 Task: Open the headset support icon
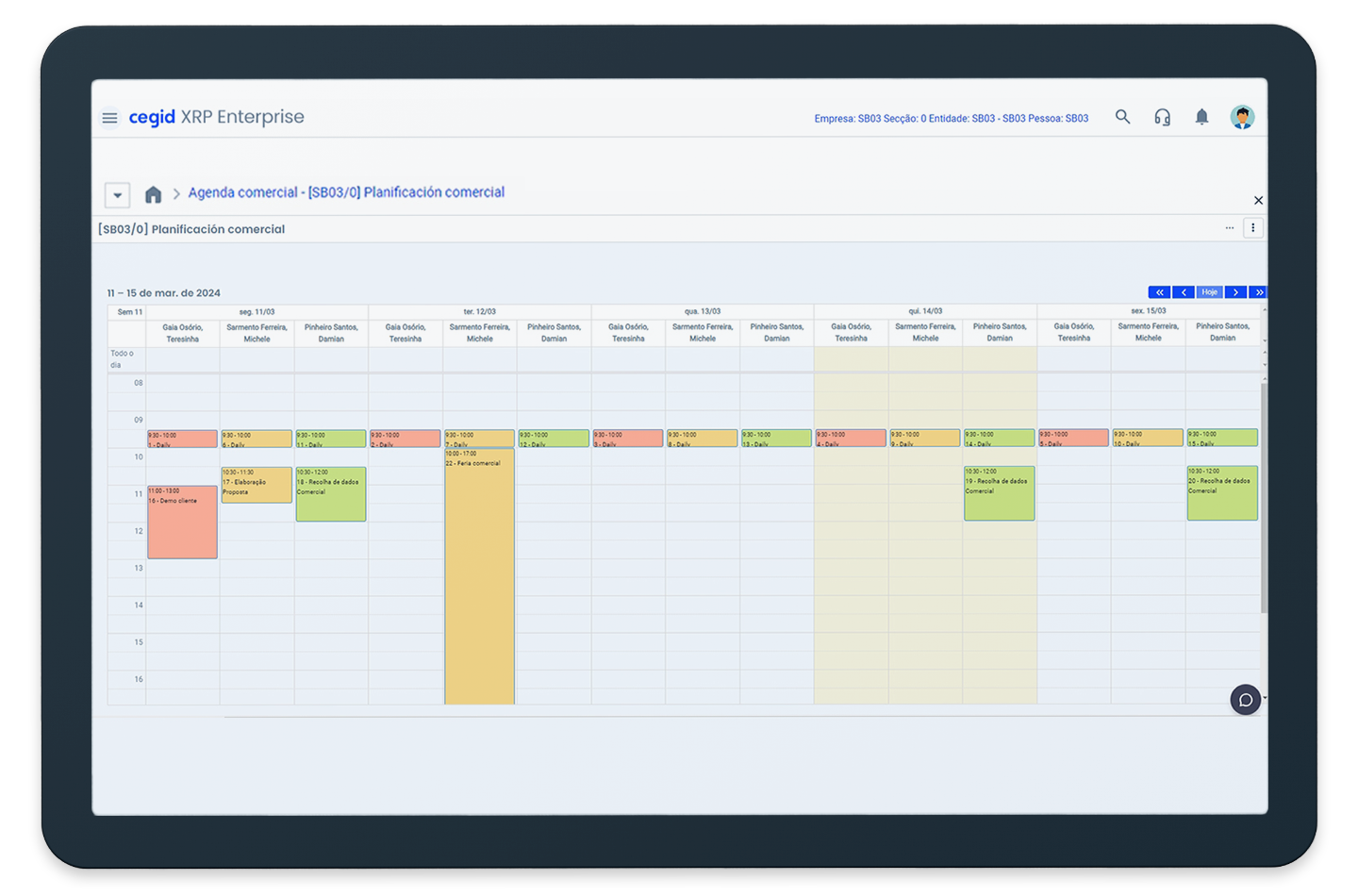tap(1162, 117)
